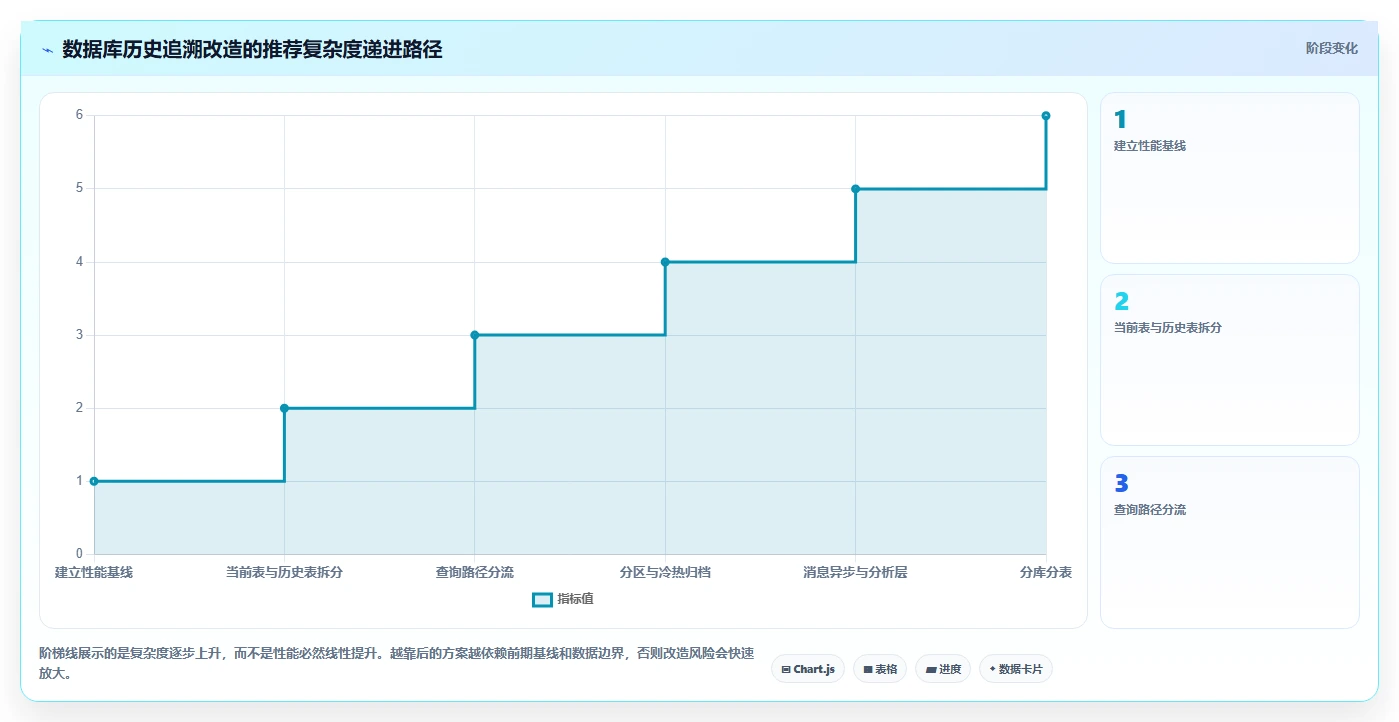The height and width of the screenshot is (722, 1399).
Task: Click y-axis tick label 0
Action: [x=79, y=554]
